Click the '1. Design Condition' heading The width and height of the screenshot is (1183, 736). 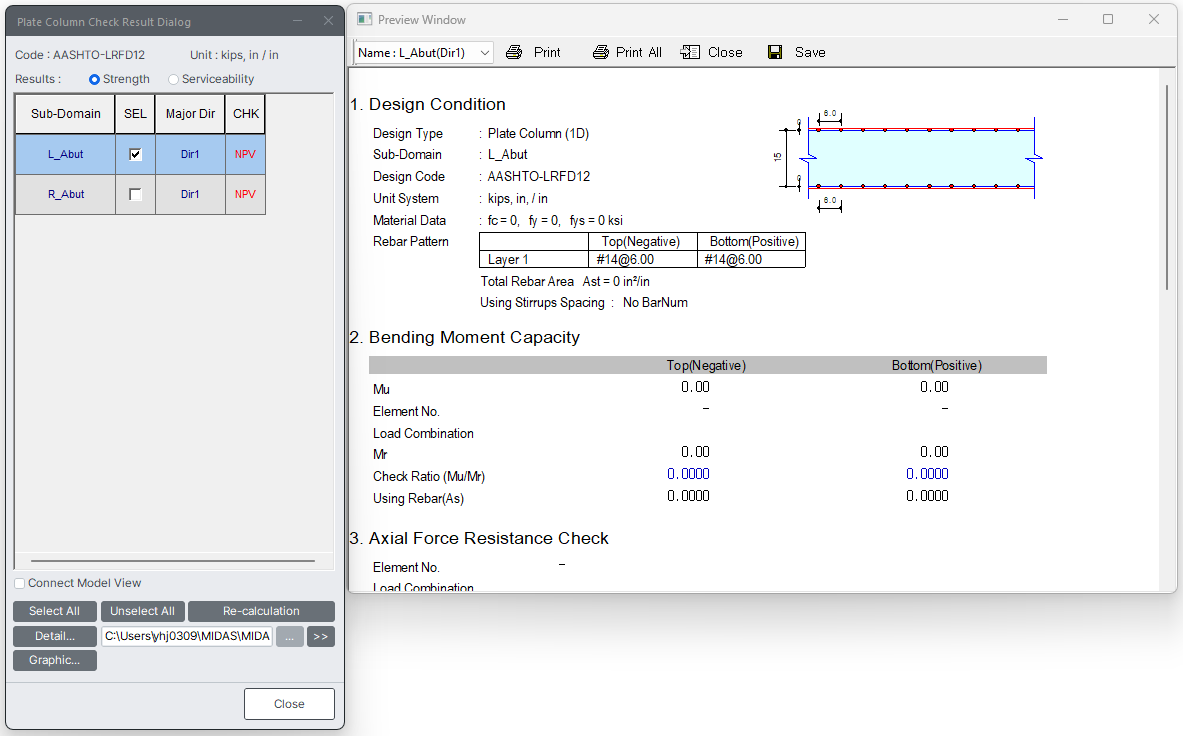428,104
